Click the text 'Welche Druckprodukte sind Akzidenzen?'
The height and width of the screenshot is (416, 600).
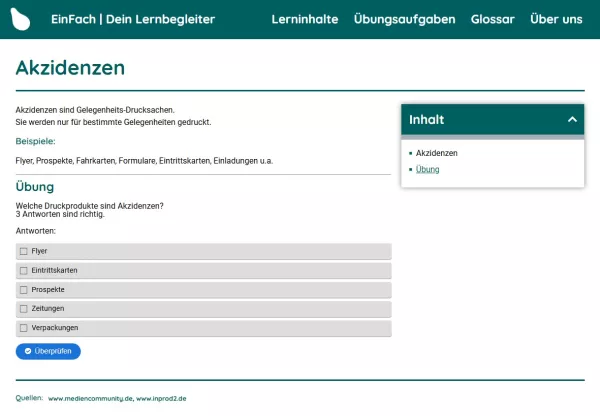(90, 206)
